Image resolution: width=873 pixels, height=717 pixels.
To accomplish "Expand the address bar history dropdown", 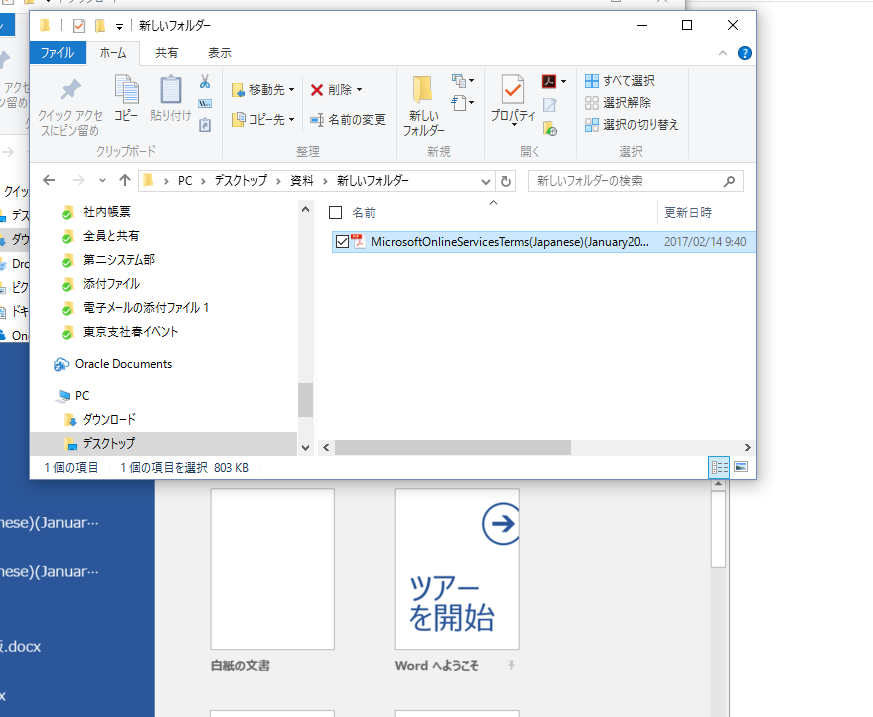I will [485, 181].
